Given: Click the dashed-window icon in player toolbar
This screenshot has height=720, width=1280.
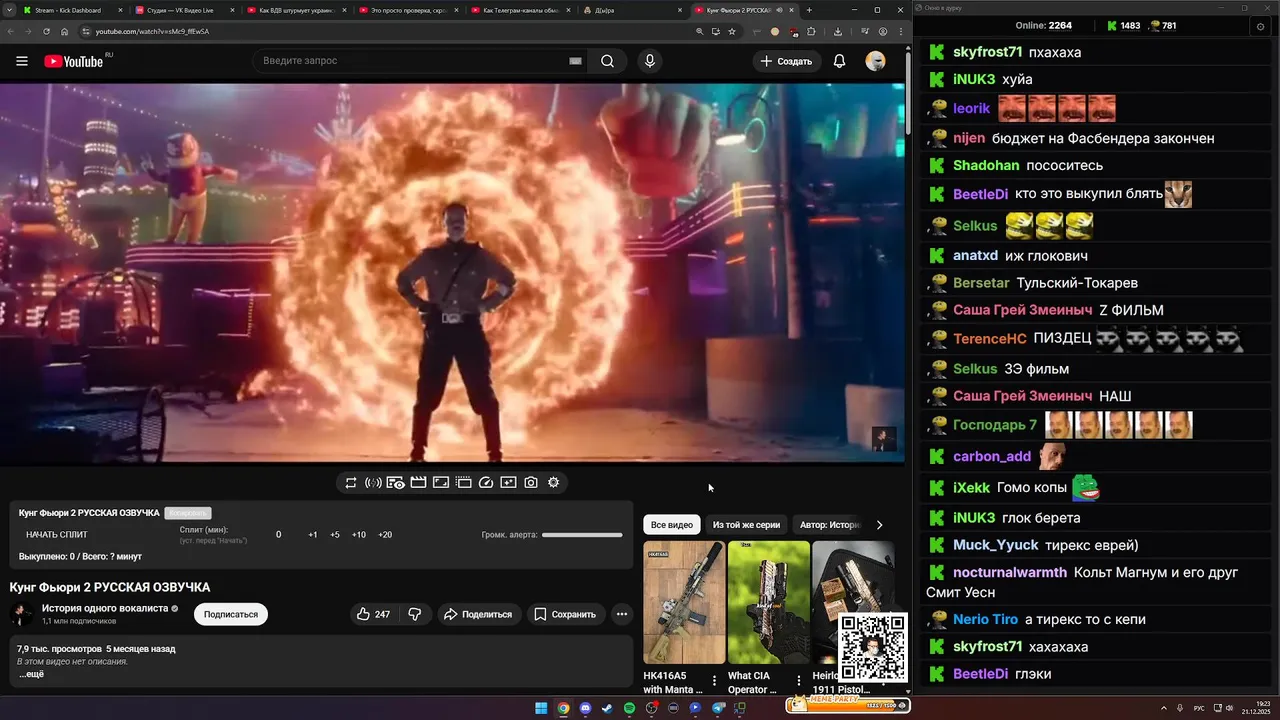Looking at the screenshot, I should (x=463, y=482).
